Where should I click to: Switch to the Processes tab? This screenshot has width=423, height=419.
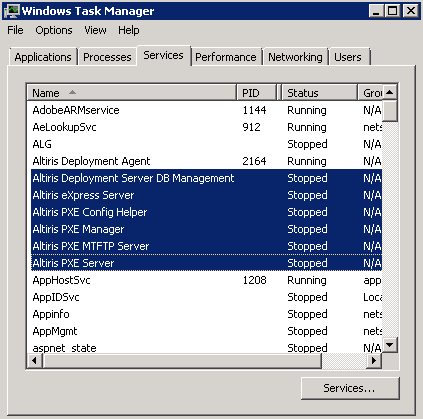pos(107,57)
